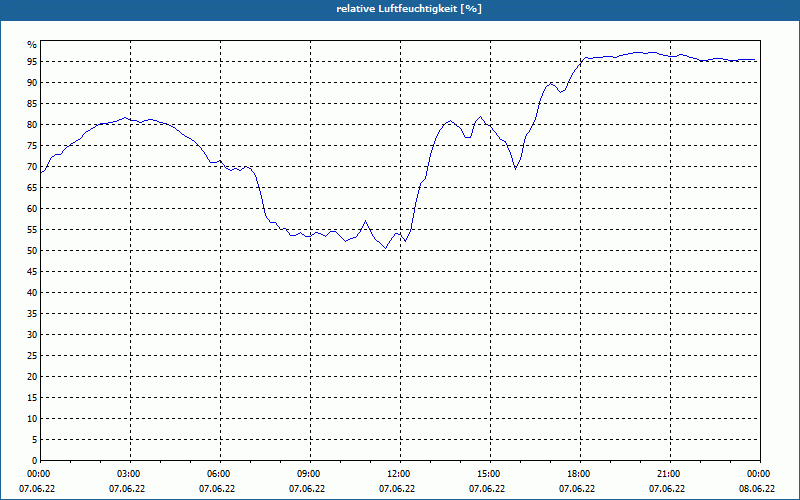
Task: Select the 80 label on y-axis
Action: (x=32, y=124)
